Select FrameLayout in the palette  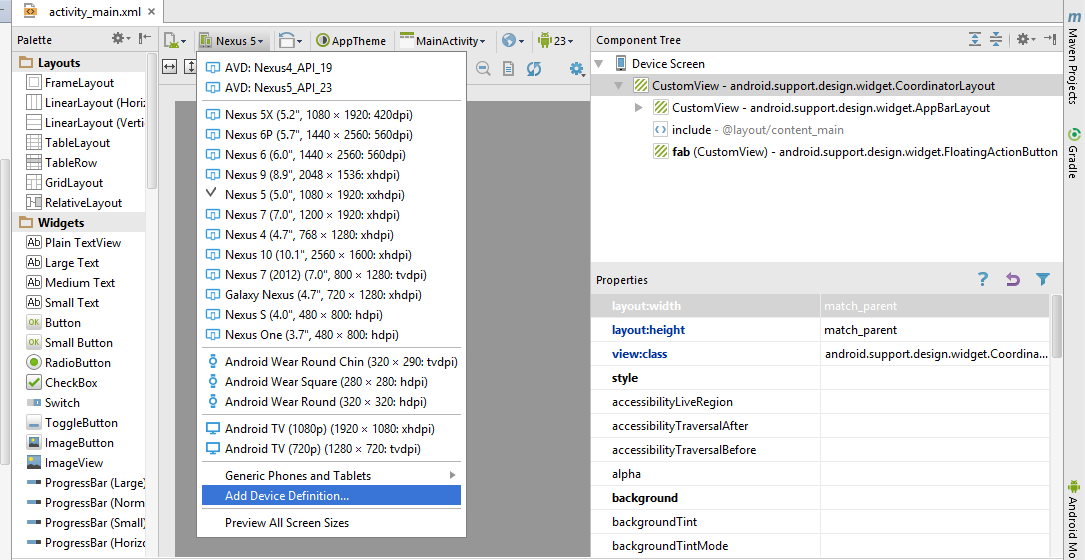pos(80,82)
